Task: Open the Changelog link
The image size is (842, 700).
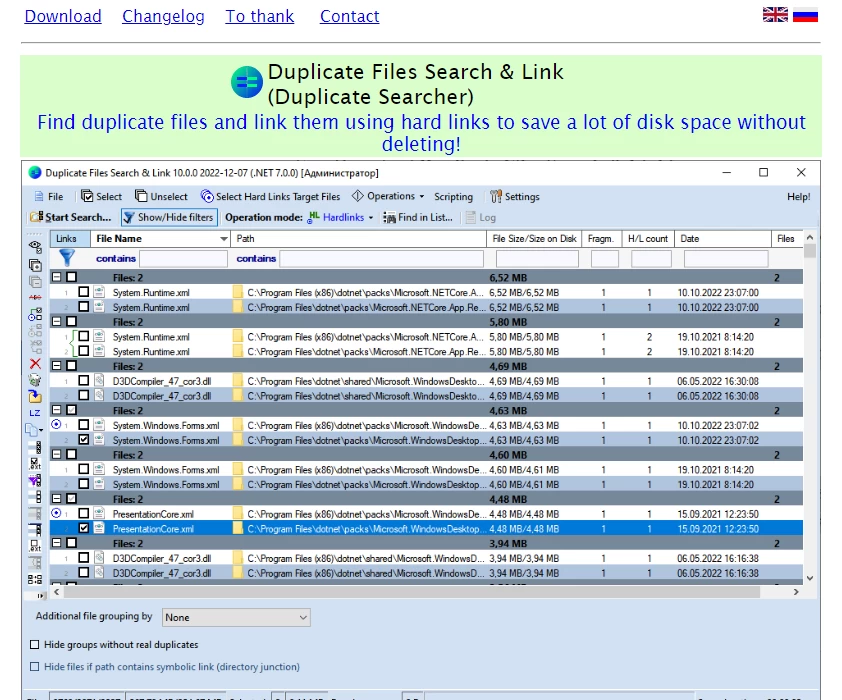Action: pyautogui.click(x=163, y=16)
